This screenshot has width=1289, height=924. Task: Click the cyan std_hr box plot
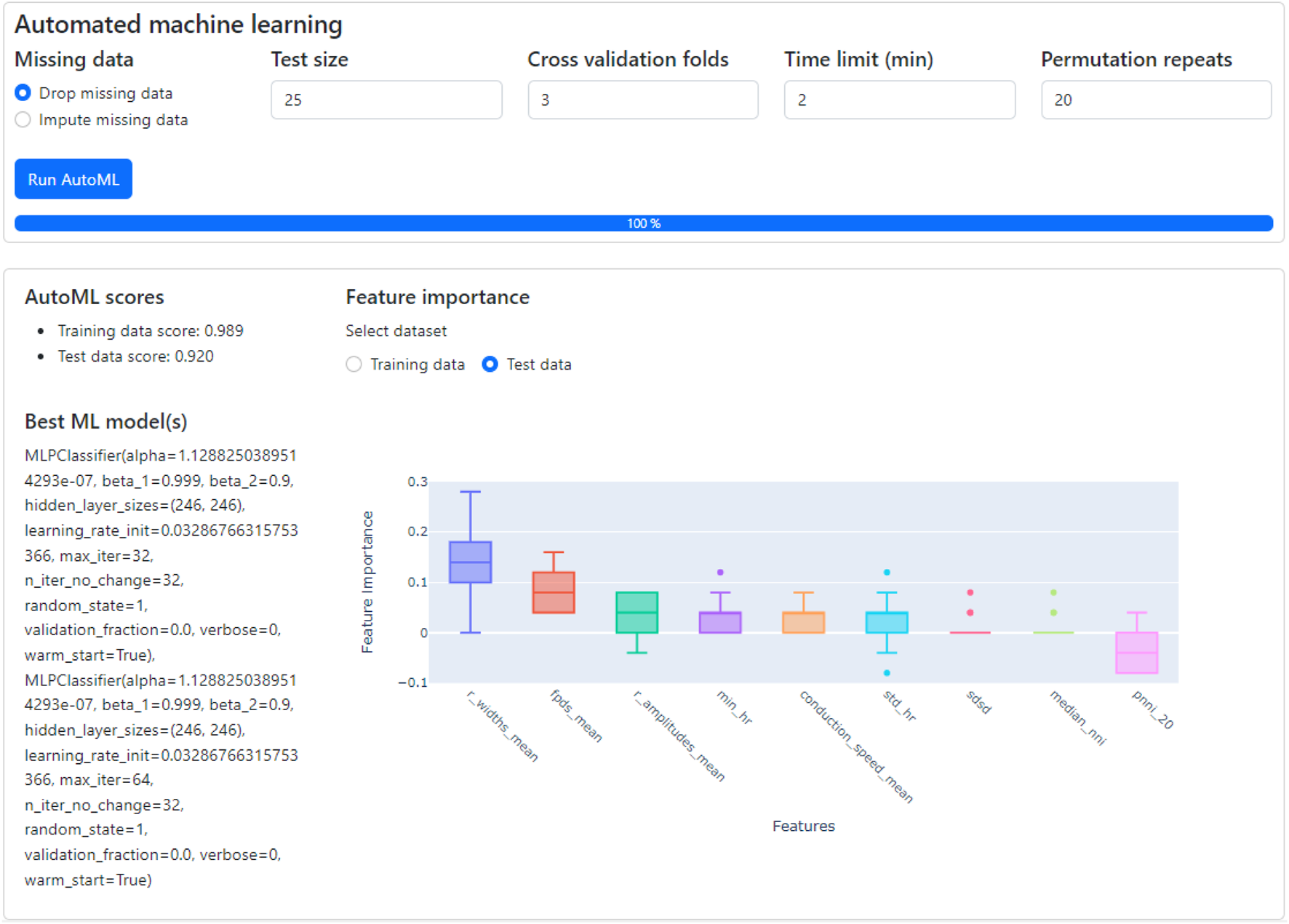pos(887,623)
